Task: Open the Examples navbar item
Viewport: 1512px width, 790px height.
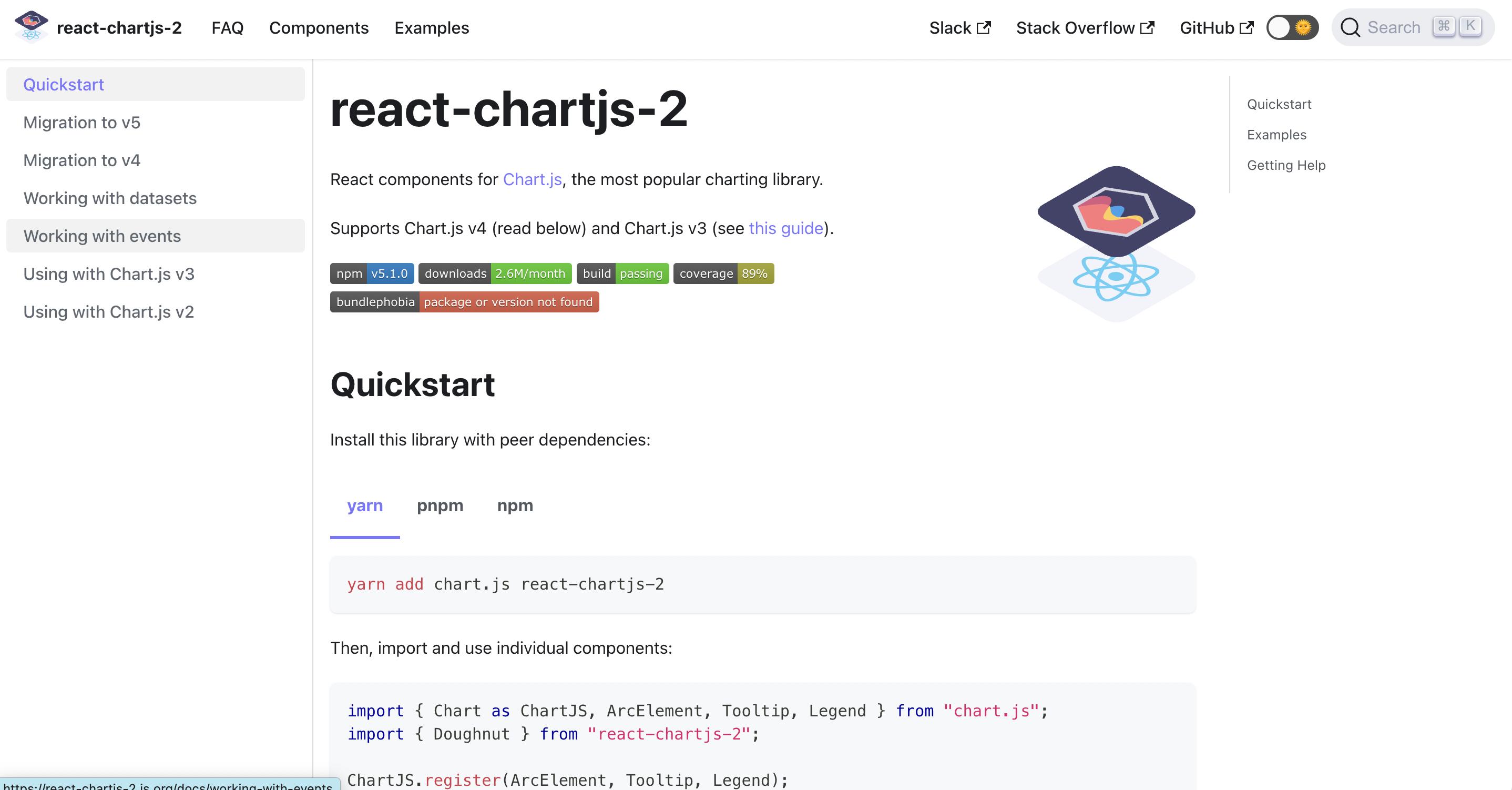Action: click(432, 27)
